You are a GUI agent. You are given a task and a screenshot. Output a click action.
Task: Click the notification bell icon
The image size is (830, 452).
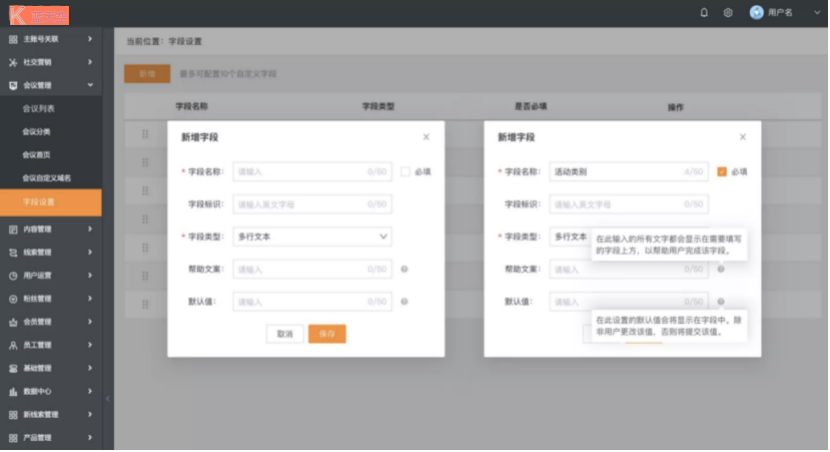coord(704,13)
